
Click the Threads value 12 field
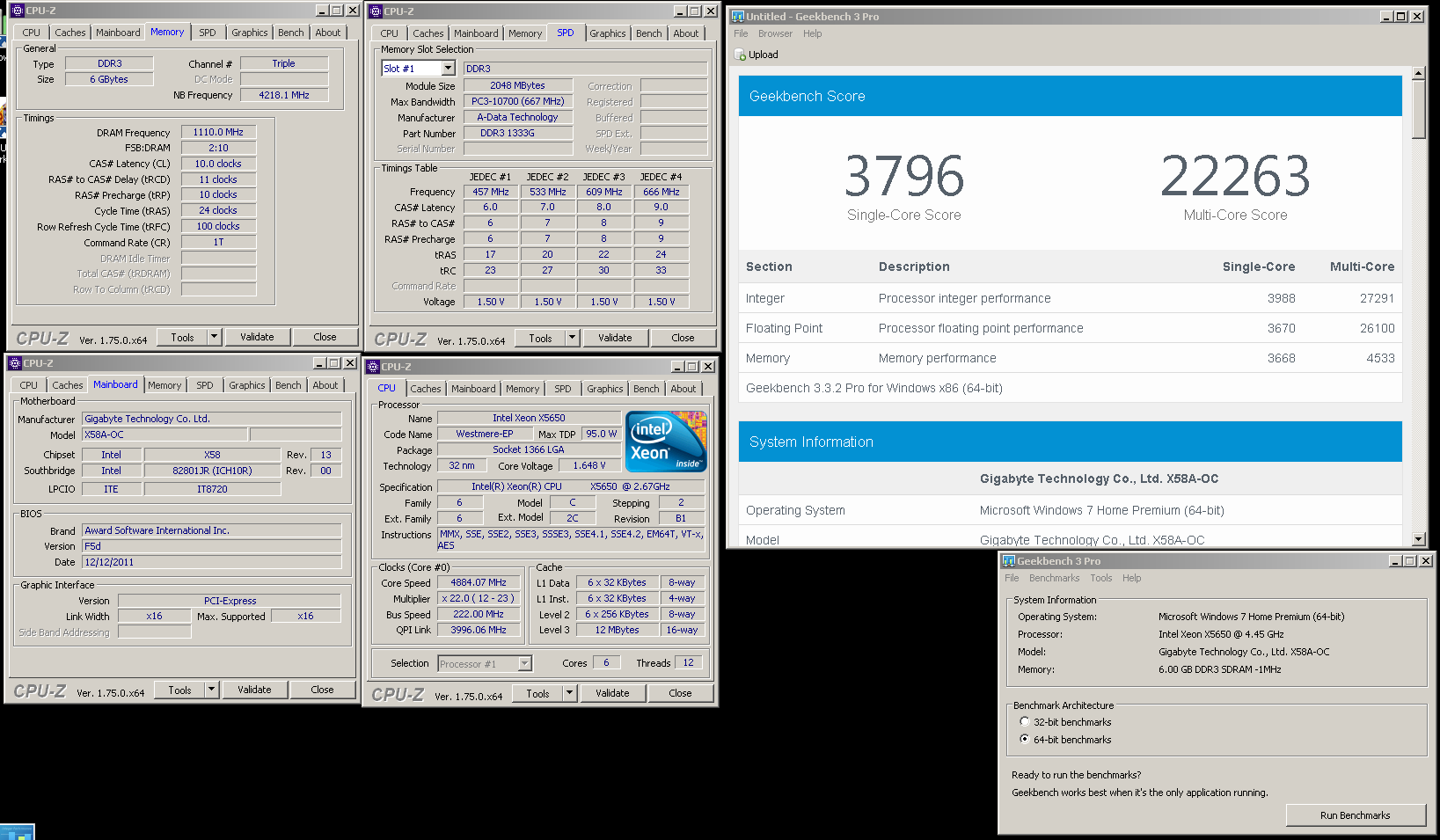pos(688,662)
